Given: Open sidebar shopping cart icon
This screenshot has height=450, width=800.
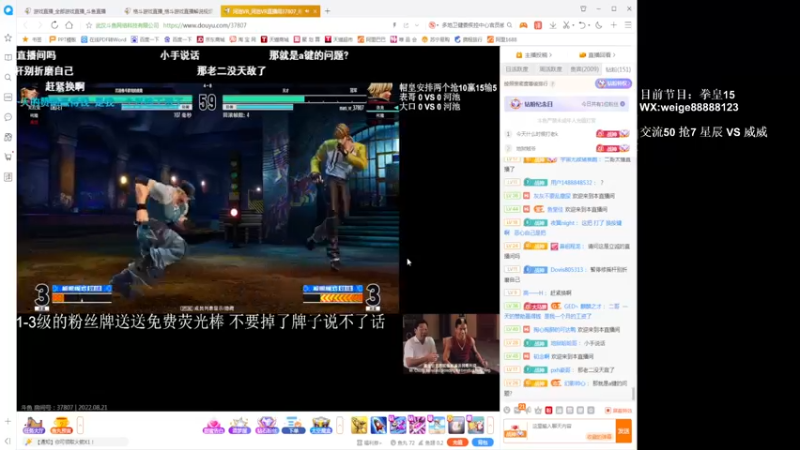Looking at the screenshot, I should (x=8, y=157).
